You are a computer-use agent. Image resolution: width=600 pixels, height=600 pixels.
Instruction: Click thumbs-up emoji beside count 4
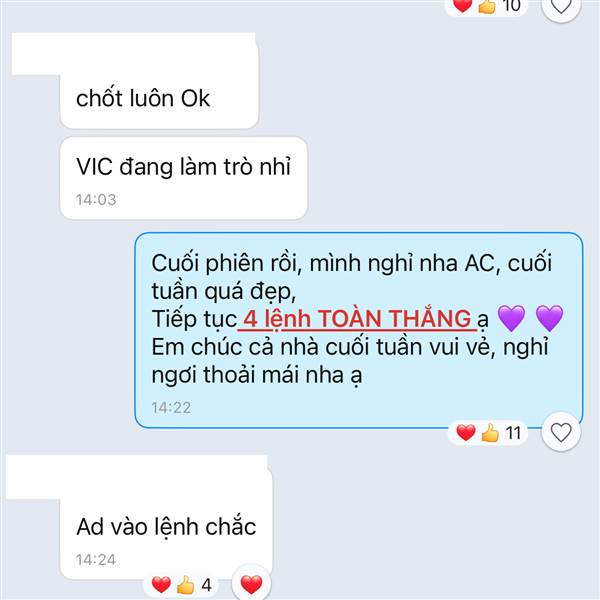click(186, 585)
